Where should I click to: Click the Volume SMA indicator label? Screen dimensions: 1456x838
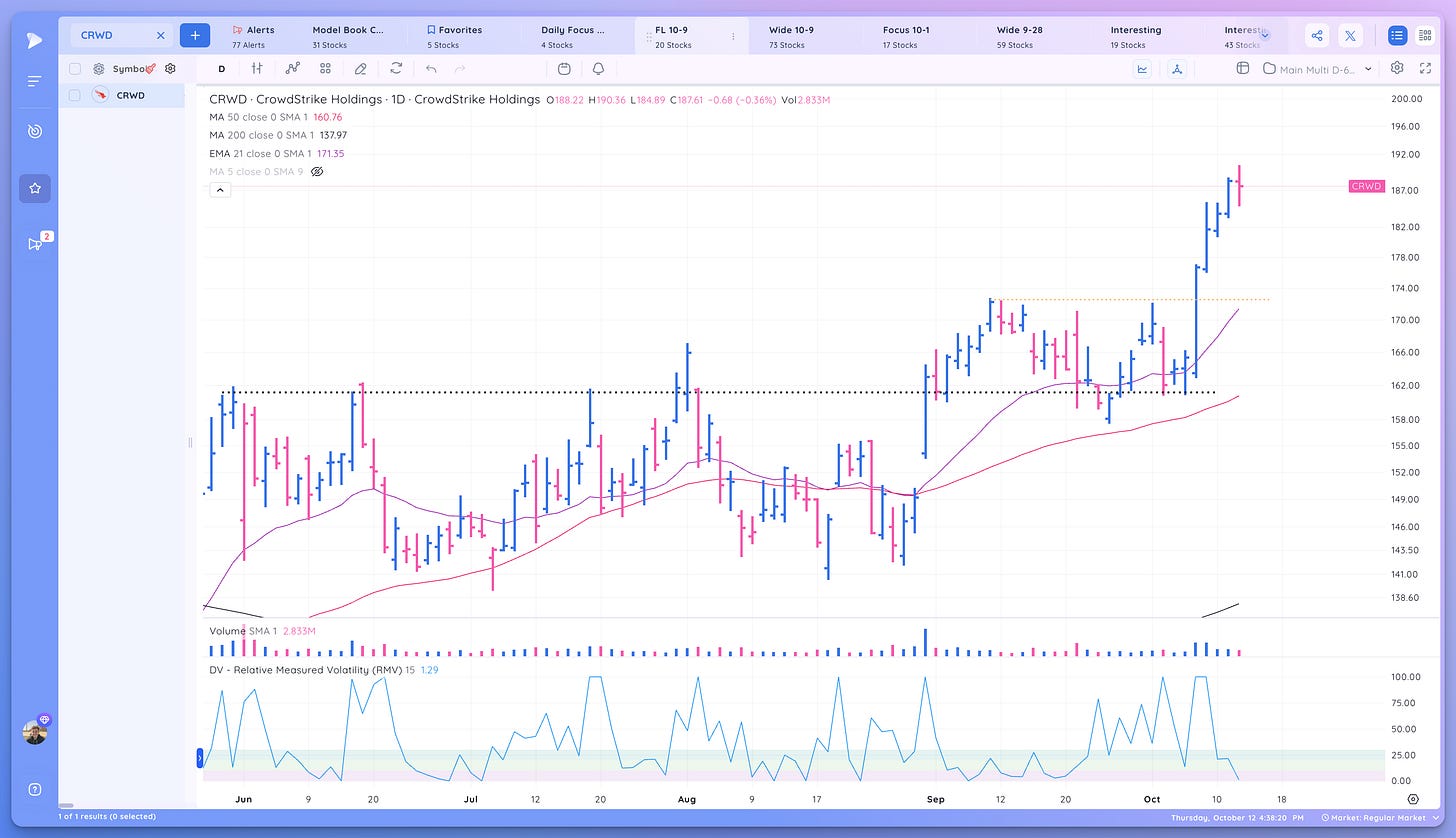click(263, 631)
